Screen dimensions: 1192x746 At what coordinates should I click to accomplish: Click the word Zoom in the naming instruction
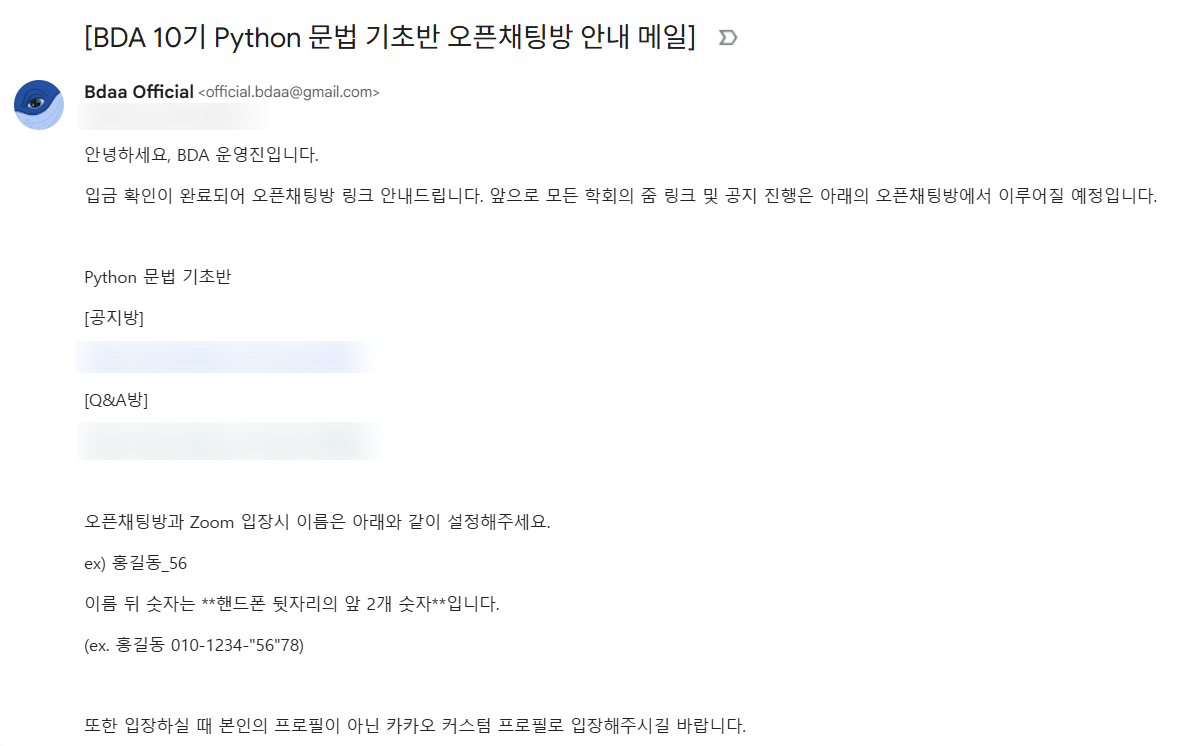211,522
